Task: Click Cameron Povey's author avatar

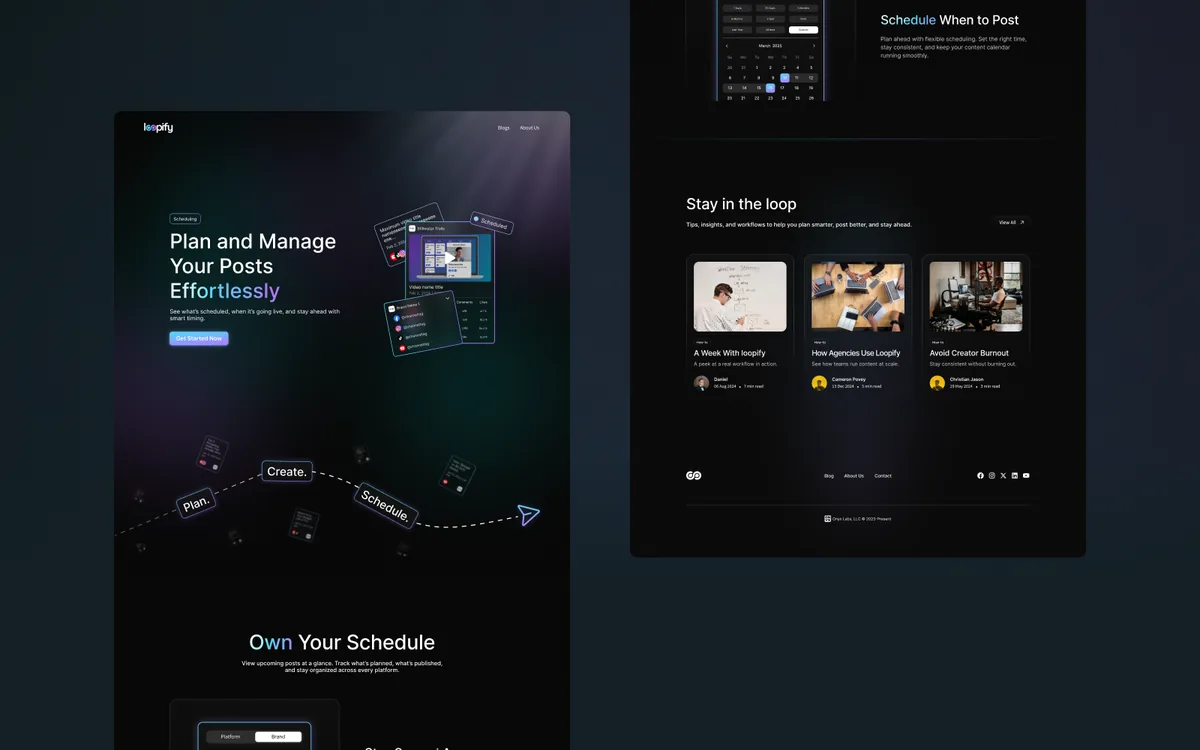Action: click(819, 383)
